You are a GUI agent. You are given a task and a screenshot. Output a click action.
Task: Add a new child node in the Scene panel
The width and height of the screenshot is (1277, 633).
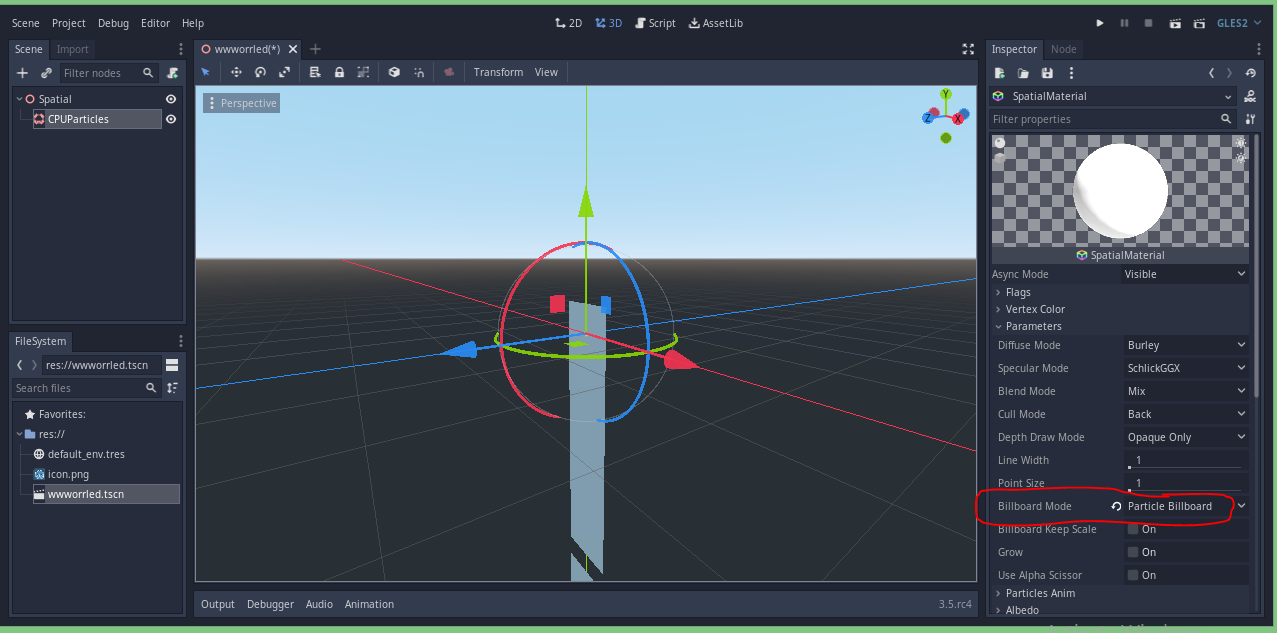tap(21, 72)
